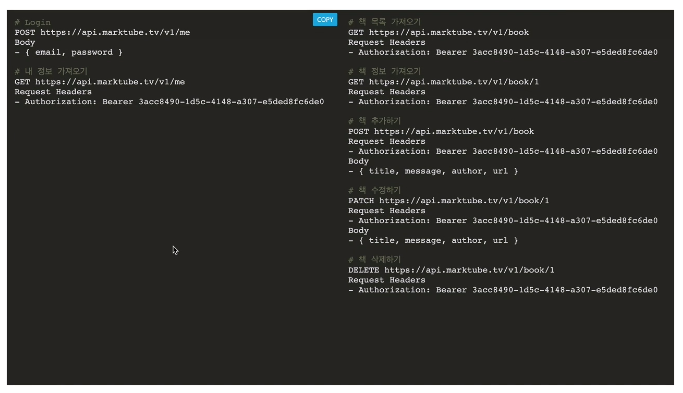Click 'GET https://api.marktube.tv/v1/book' line

tap(439, 32)
